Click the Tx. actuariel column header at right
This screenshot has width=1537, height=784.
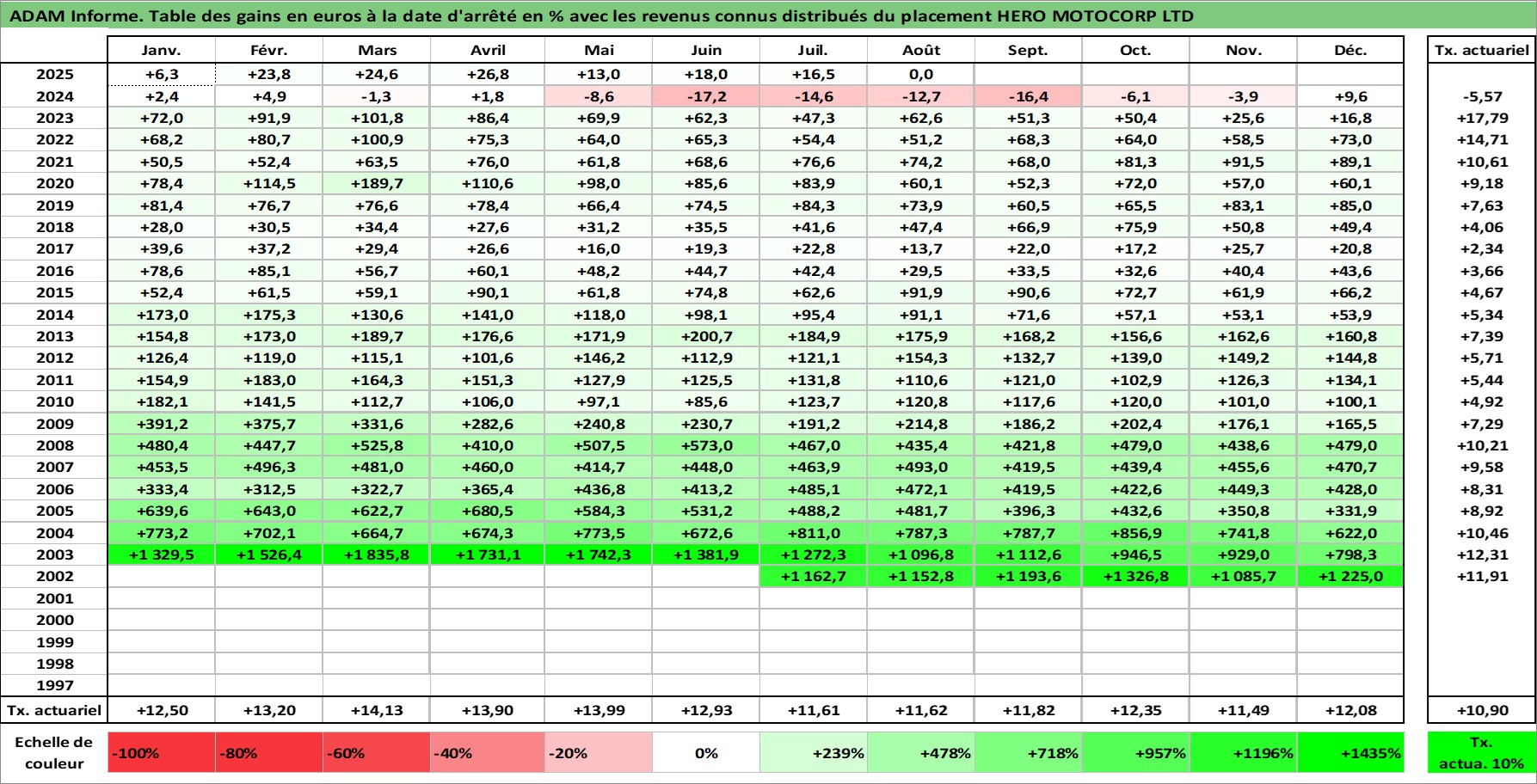tap(1481, 50)
